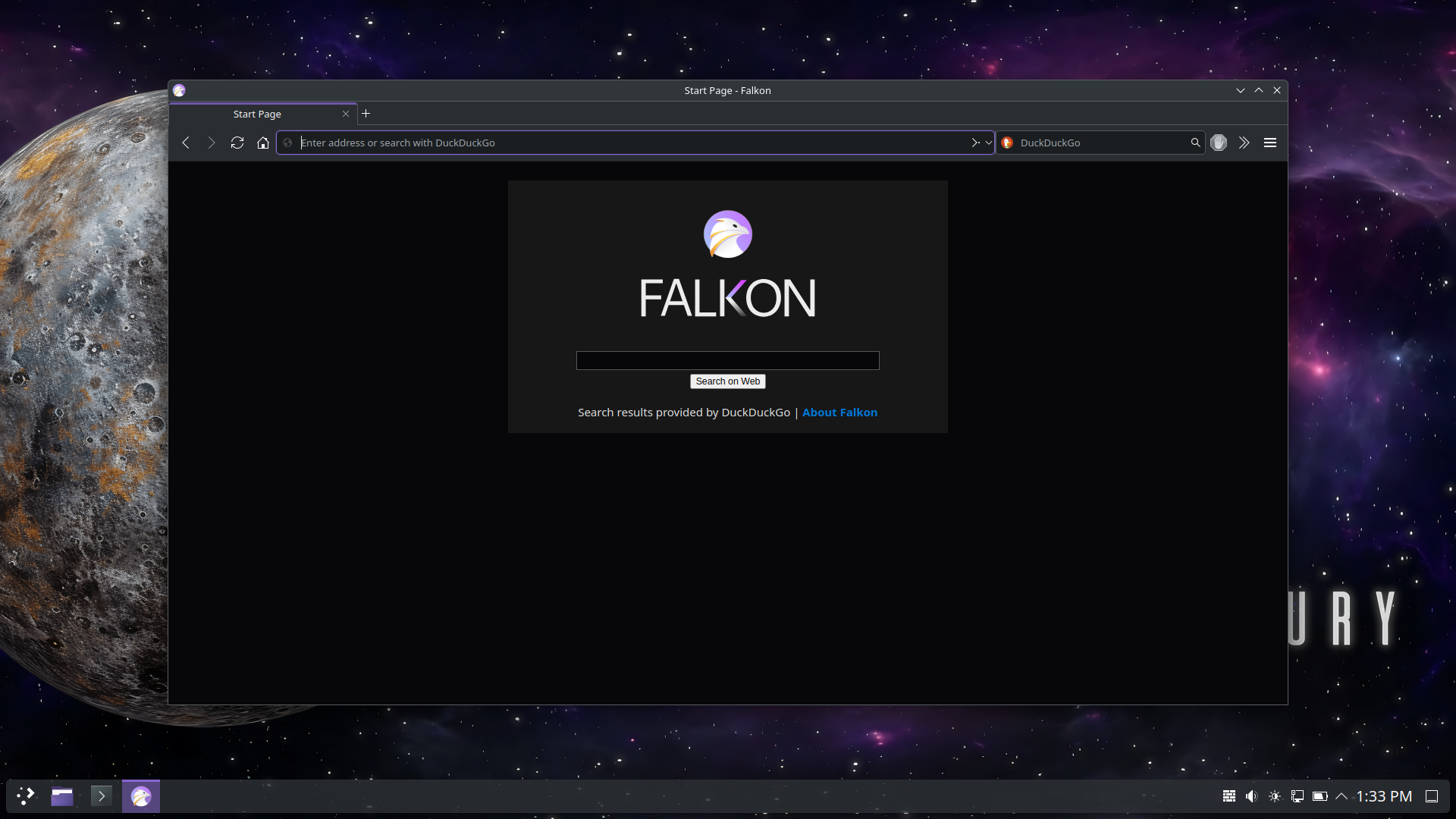Click the start page search box

728,360
